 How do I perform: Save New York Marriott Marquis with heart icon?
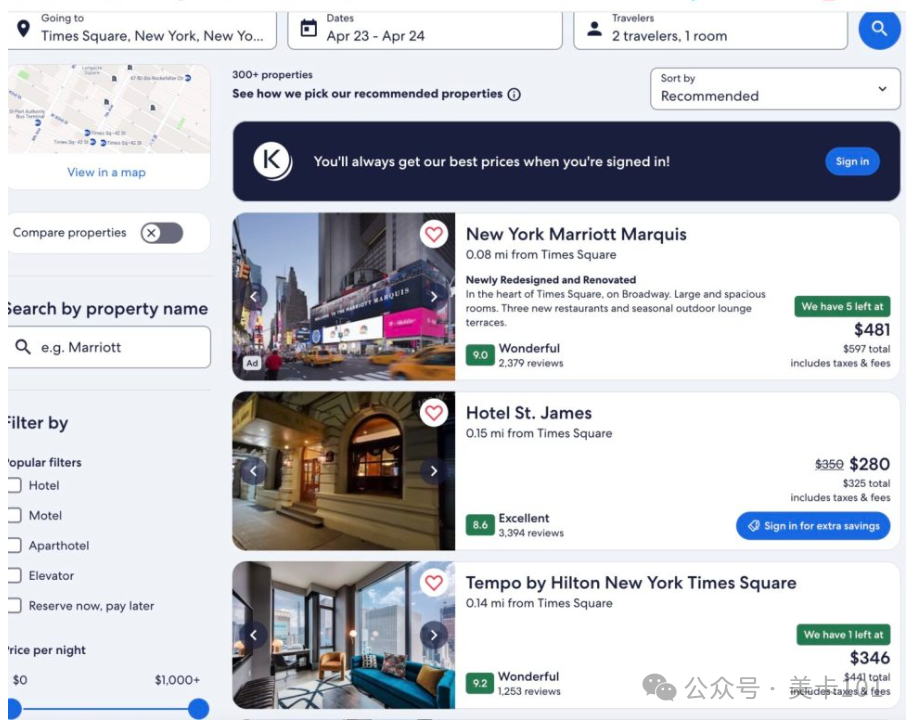[x=434, y=235]
